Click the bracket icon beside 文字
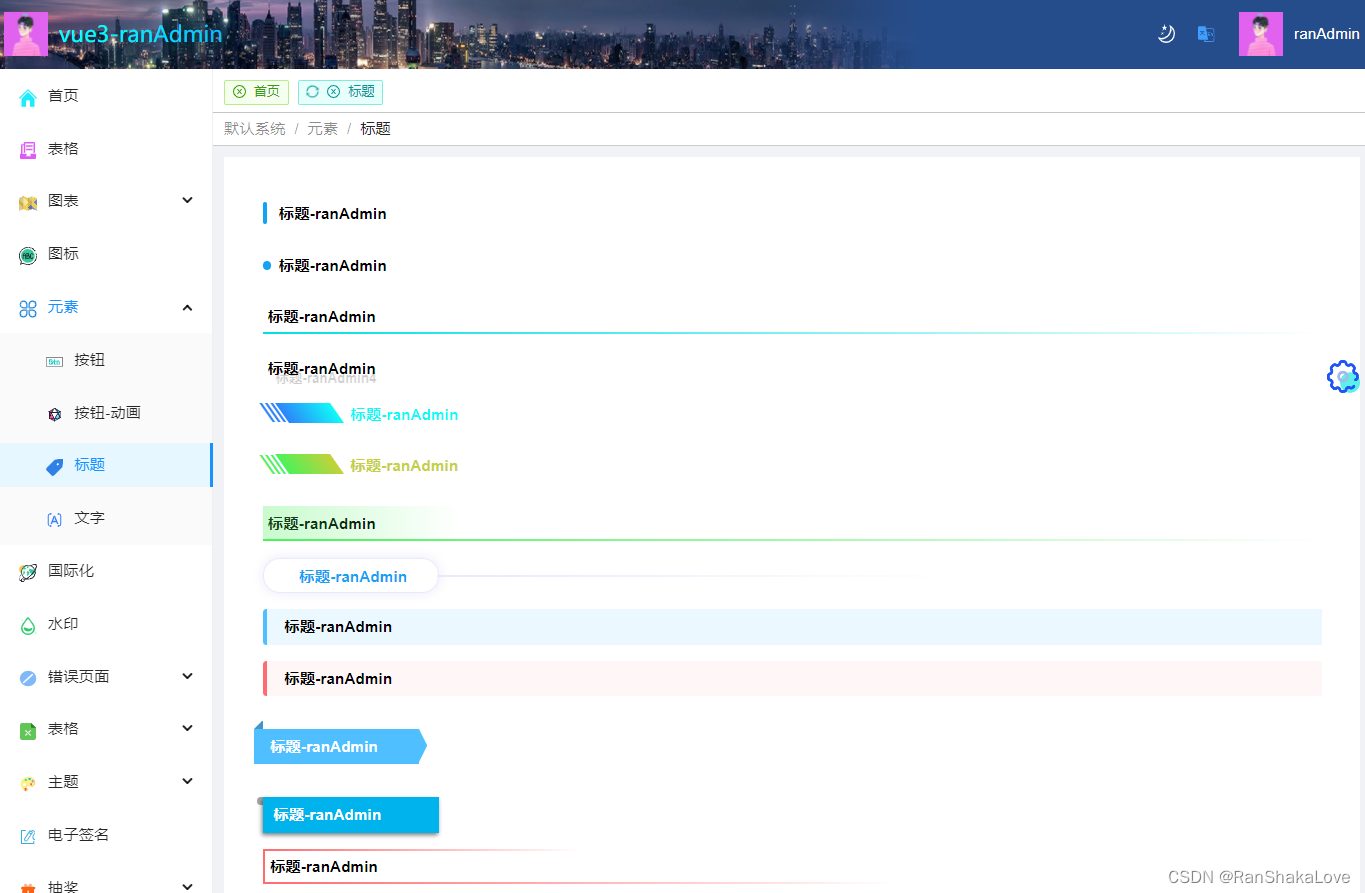 pyautogui.click(x=54, y=519)
